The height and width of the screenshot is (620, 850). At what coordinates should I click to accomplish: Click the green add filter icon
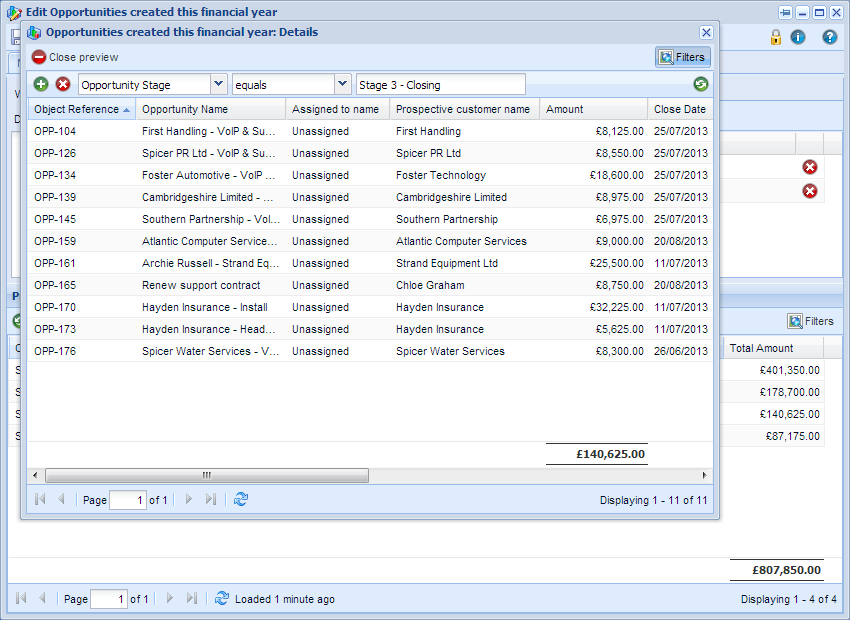tap(41, 84)
